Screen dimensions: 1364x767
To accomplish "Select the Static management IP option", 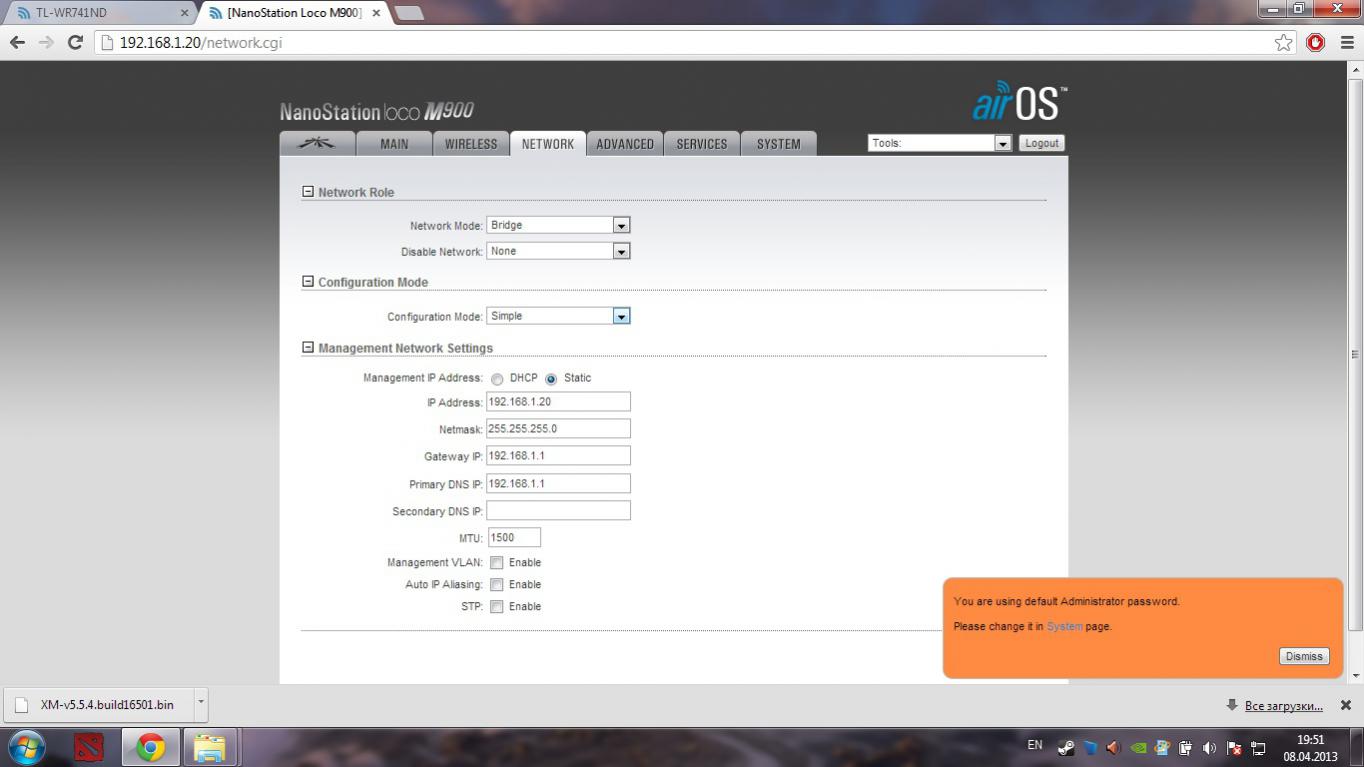I will click(551, 379).
